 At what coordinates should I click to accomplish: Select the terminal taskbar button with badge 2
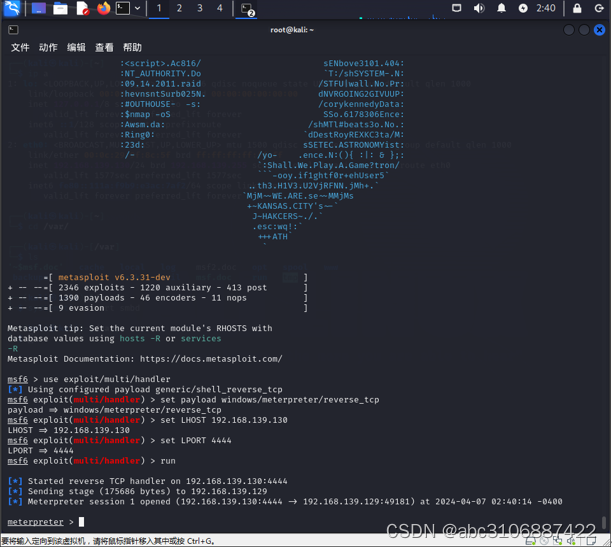pyautogui.click(x=247, y=9)
